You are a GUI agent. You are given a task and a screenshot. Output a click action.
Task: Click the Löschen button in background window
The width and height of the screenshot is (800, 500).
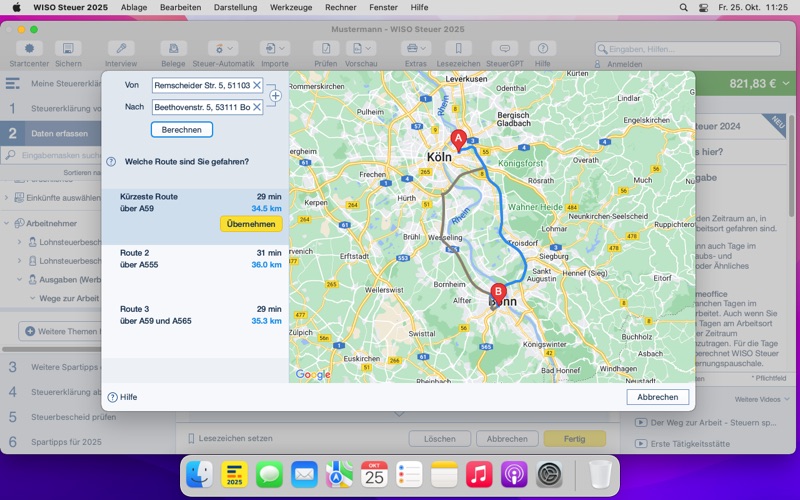(440, 439)
